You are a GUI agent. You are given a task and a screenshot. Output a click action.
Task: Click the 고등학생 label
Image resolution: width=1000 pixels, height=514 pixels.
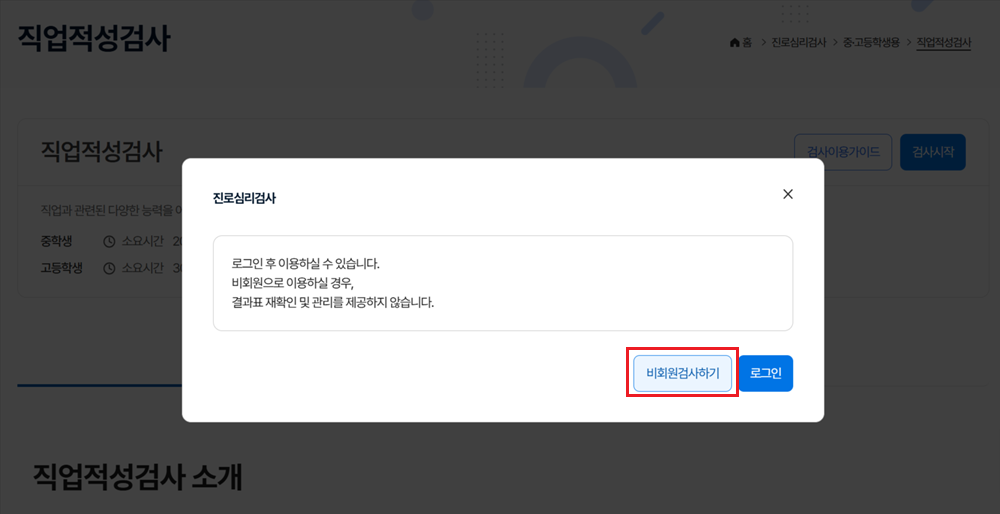point(61,268)
